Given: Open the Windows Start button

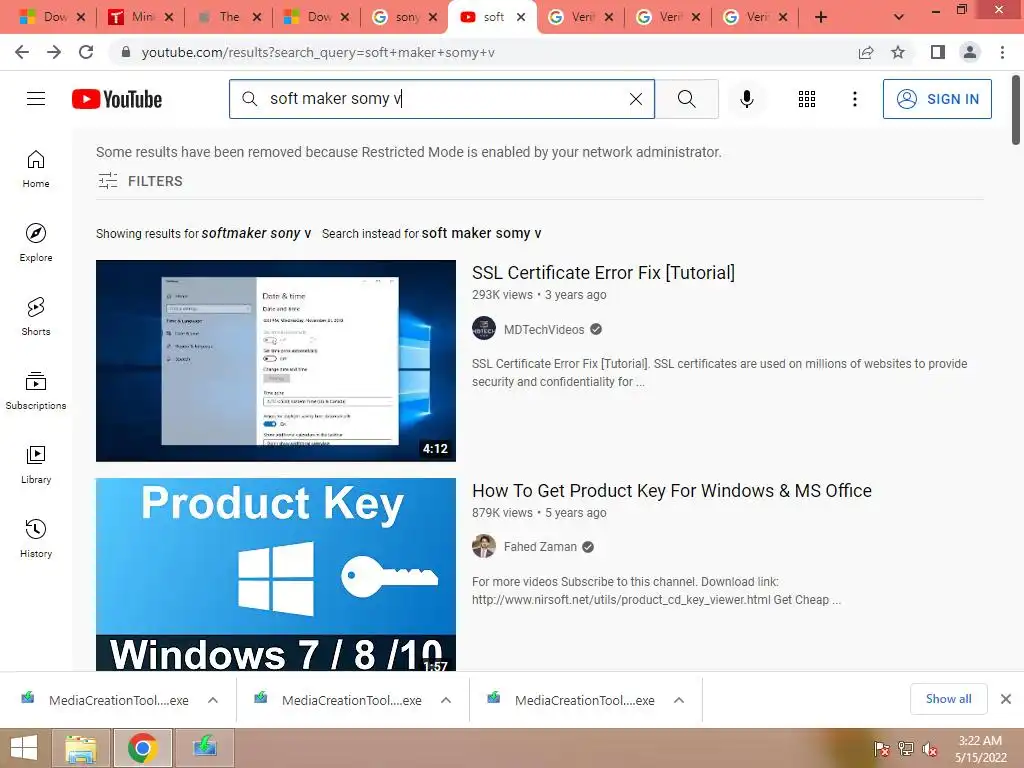Looking at the screenshot, I should [x=24, y=748].
